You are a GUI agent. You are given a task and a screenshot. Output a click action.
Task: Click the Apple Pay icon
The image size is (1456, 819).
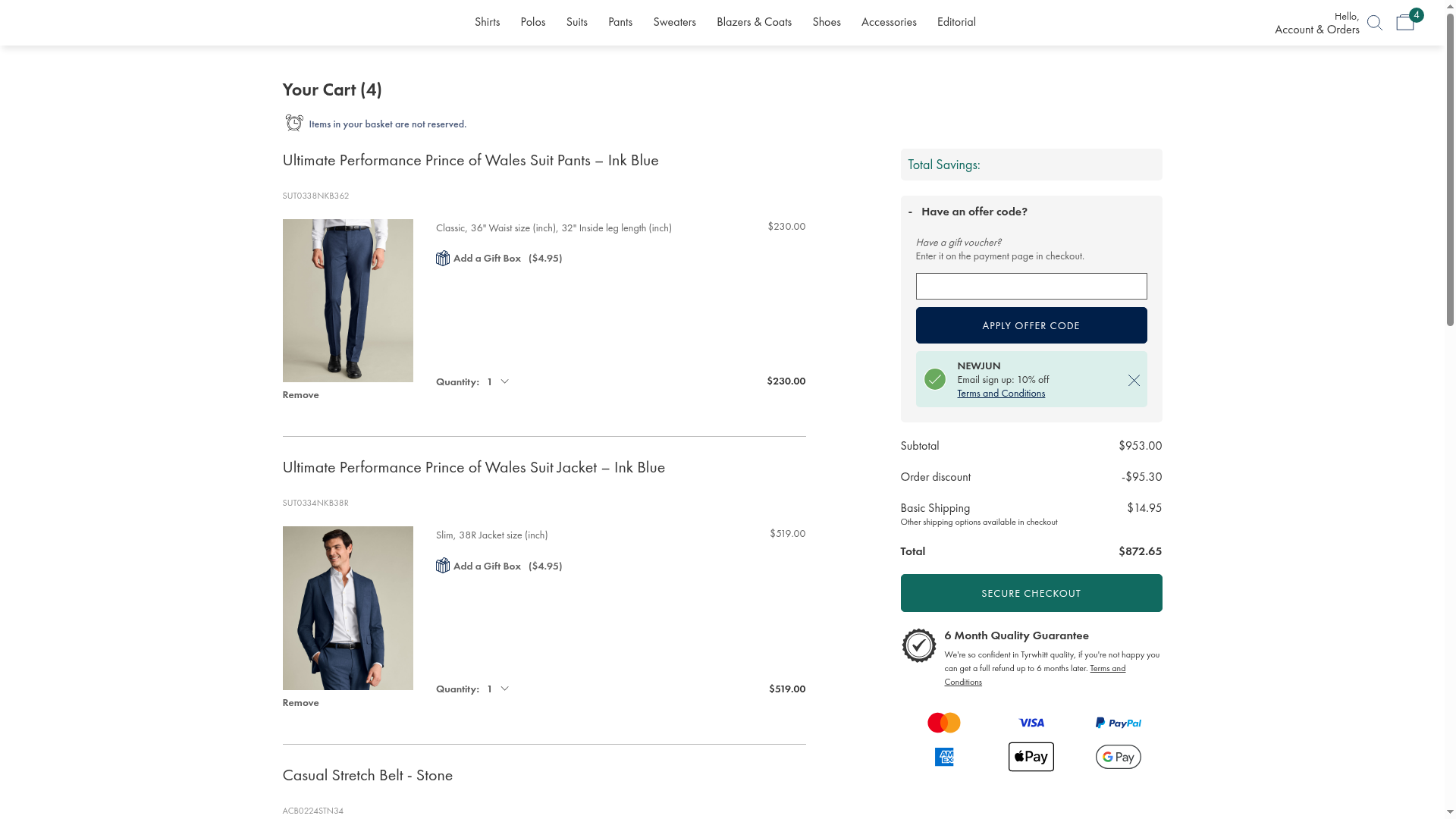pyautogui.click(x=1031, y=757)
